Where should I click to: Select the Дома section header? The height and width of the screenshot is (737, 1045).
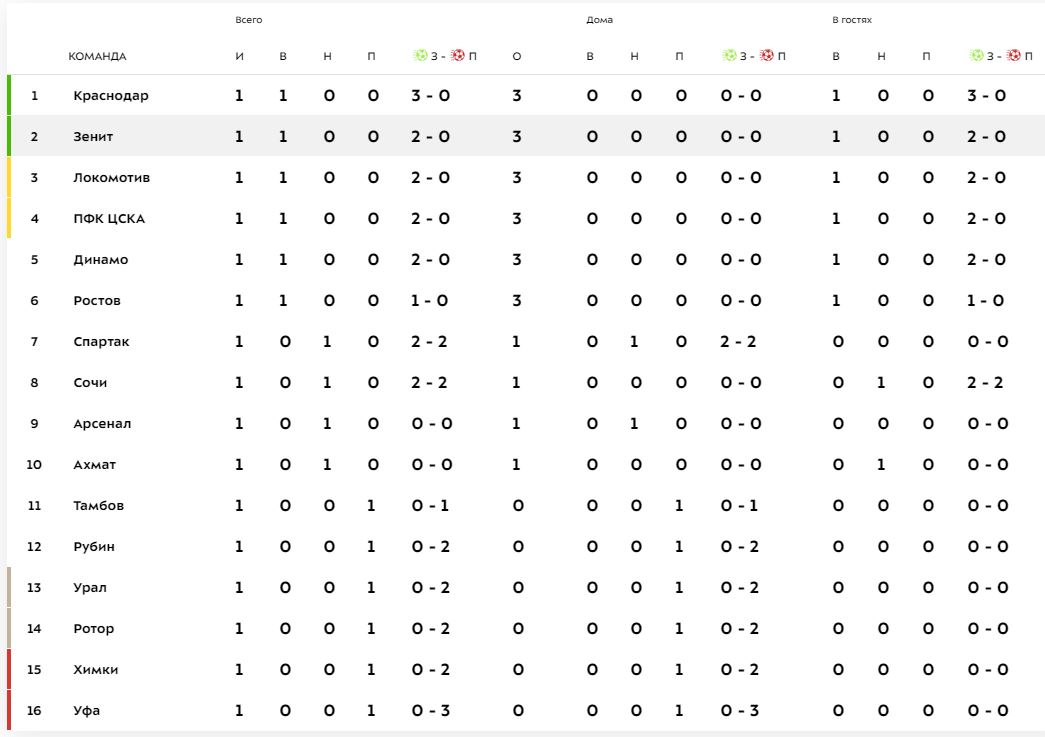[599, 20]
